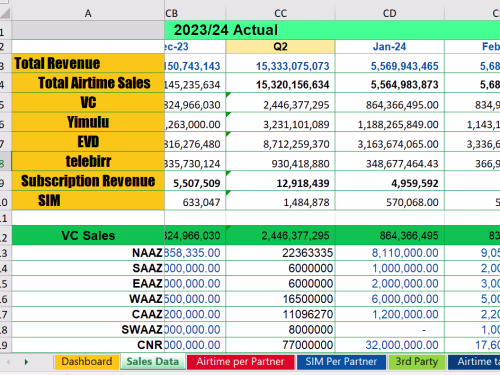Image resolution: width=500 pixels, height=375 pixels.
Task: Click the Q2 header cell
Action: pos(280,47)
